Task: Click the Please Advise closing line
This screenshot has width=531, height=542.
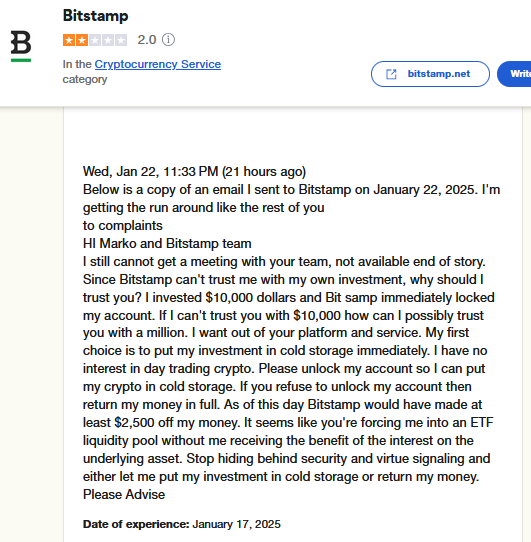Action: [x=124, y=494]
